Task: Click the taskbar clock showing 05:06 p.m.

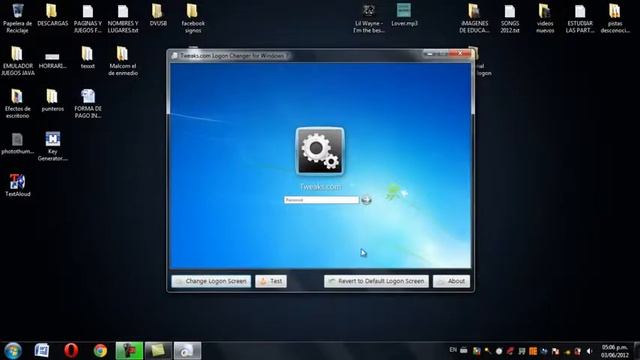Action: tap(614, 351)
